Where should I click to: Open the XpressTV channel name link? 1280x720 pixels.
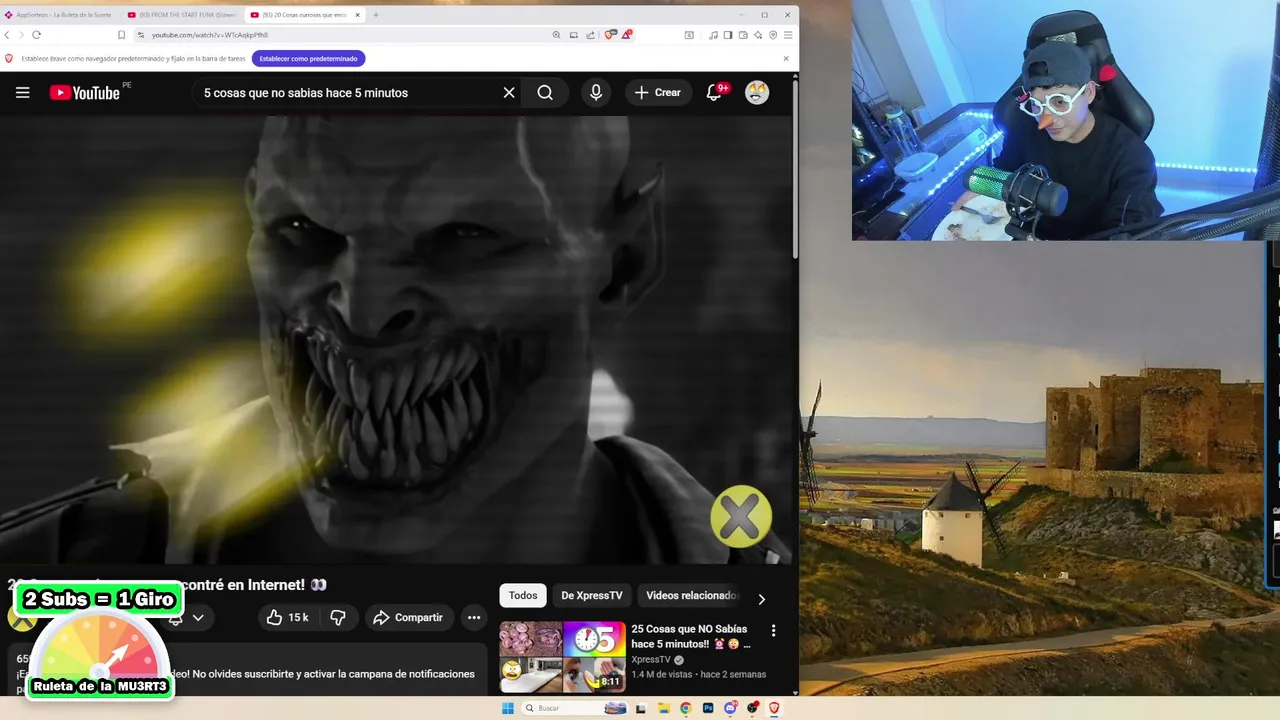click(x=651, y=660)
